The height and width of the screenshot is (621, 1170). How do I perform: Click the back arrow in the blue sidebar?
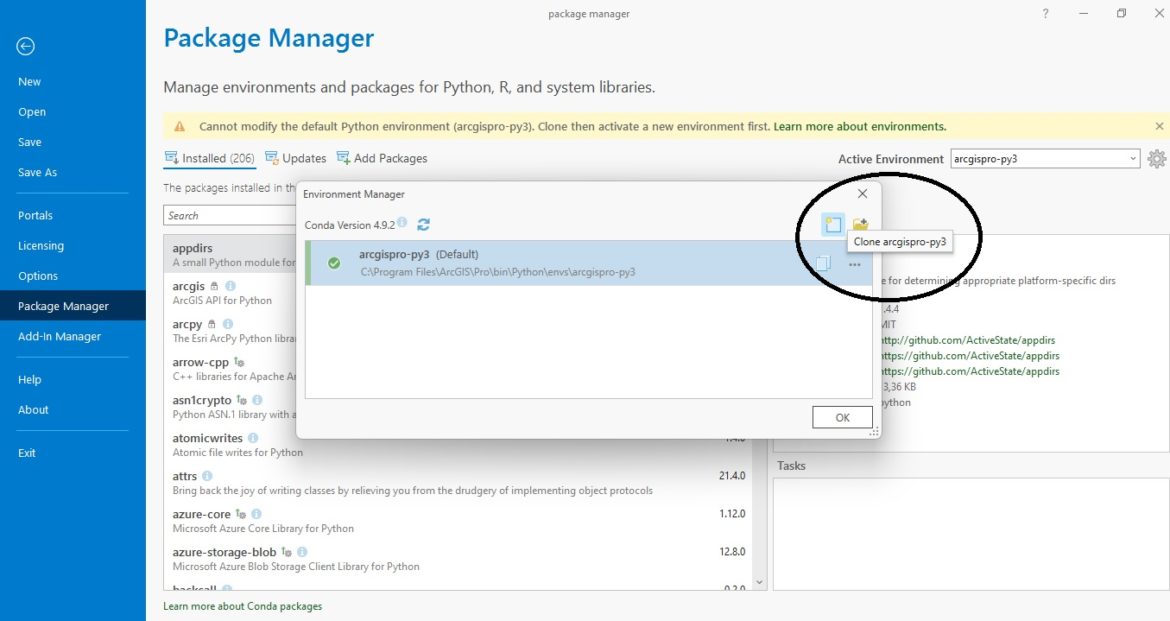click(x=25, y=46)
